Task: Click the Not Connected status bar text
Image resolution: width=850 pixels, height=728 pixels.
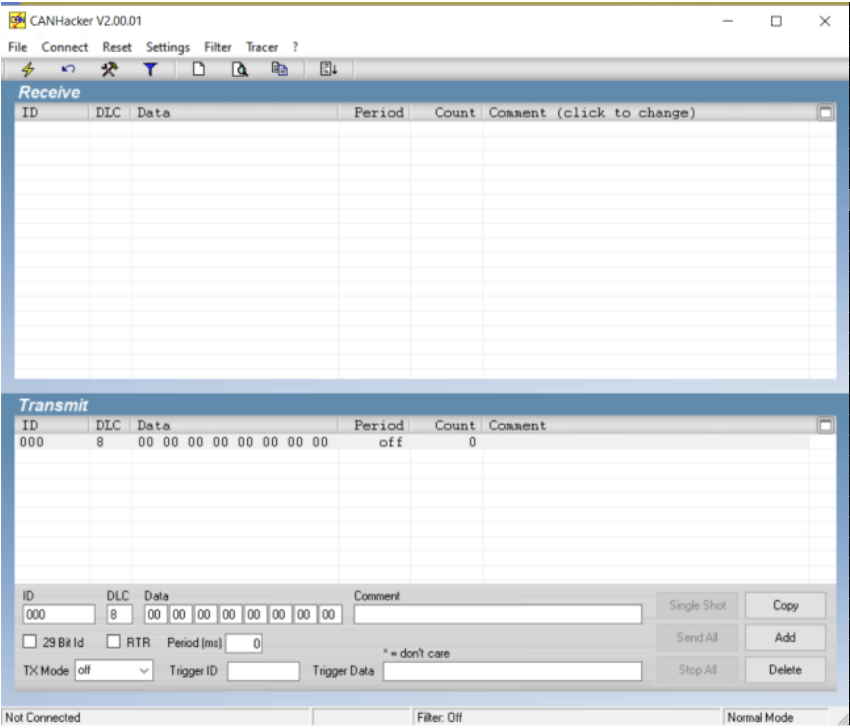Action: click(x=43, y=717)
